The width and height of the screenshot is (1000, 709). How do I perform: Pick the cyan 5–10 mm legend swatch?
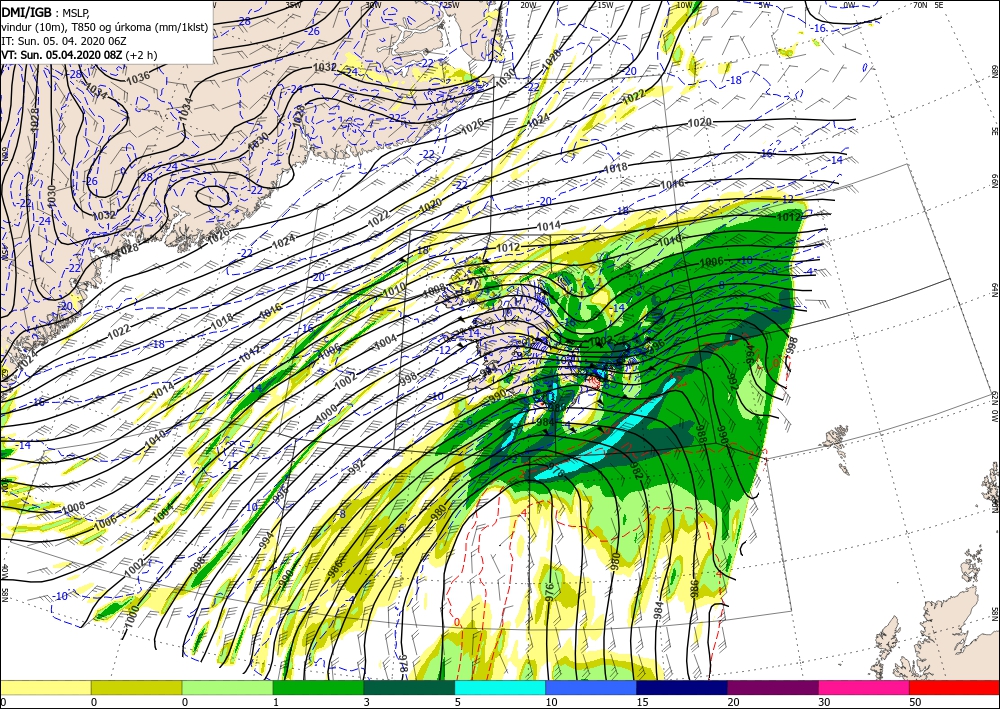pyautogui.click(x=500, y=687)
